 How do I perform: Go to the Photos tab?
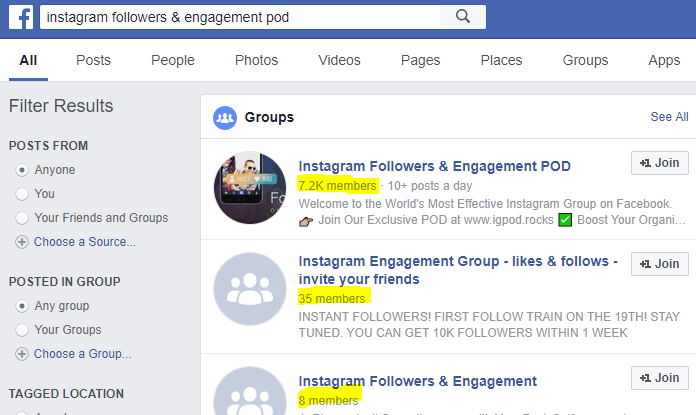(x=256, y=60)
